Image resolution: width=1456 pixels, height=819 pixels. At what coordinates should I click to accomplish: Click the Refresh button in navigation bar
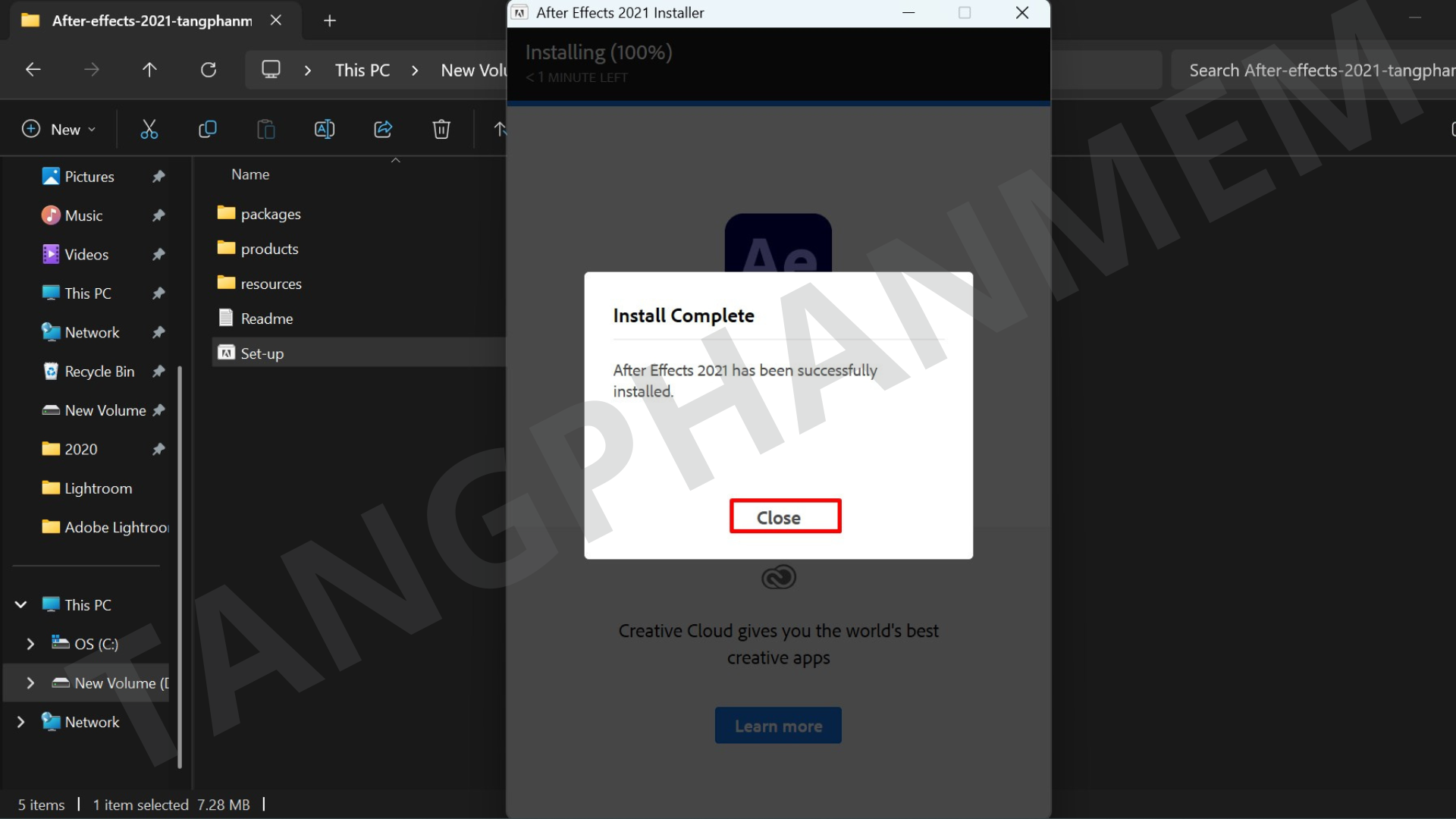pyautogui.click(x=209, y=70)
